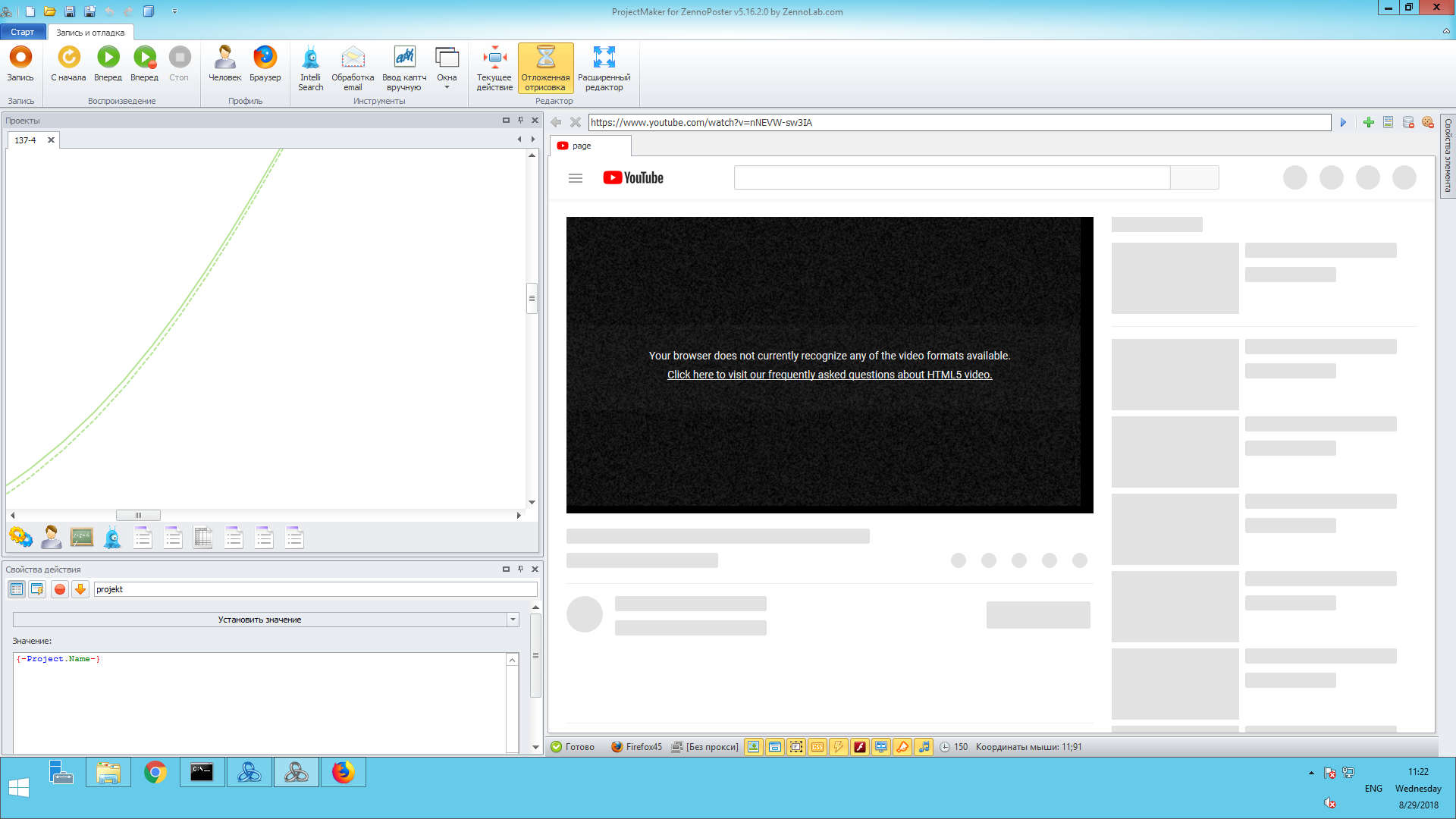The width and height of the screenshot is (1456, 819).
Task: Open profile icon in project bottom toolbar
Action: 52,538
